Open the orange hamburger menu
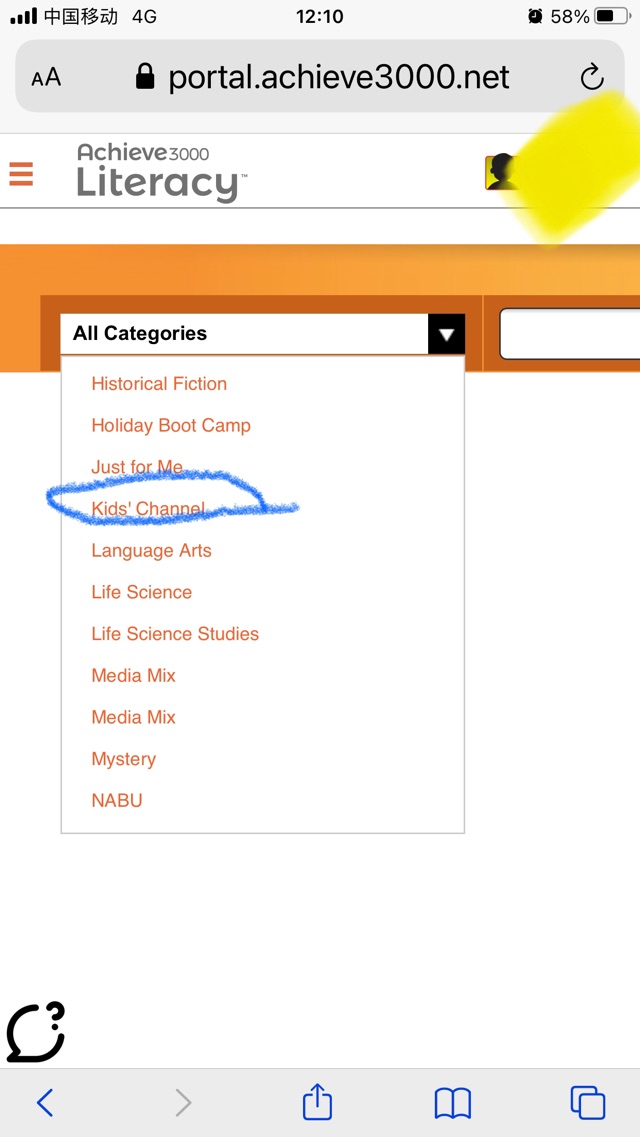Image resolution: width=640 pixels, height=1137 pixels. coord(21,174)
